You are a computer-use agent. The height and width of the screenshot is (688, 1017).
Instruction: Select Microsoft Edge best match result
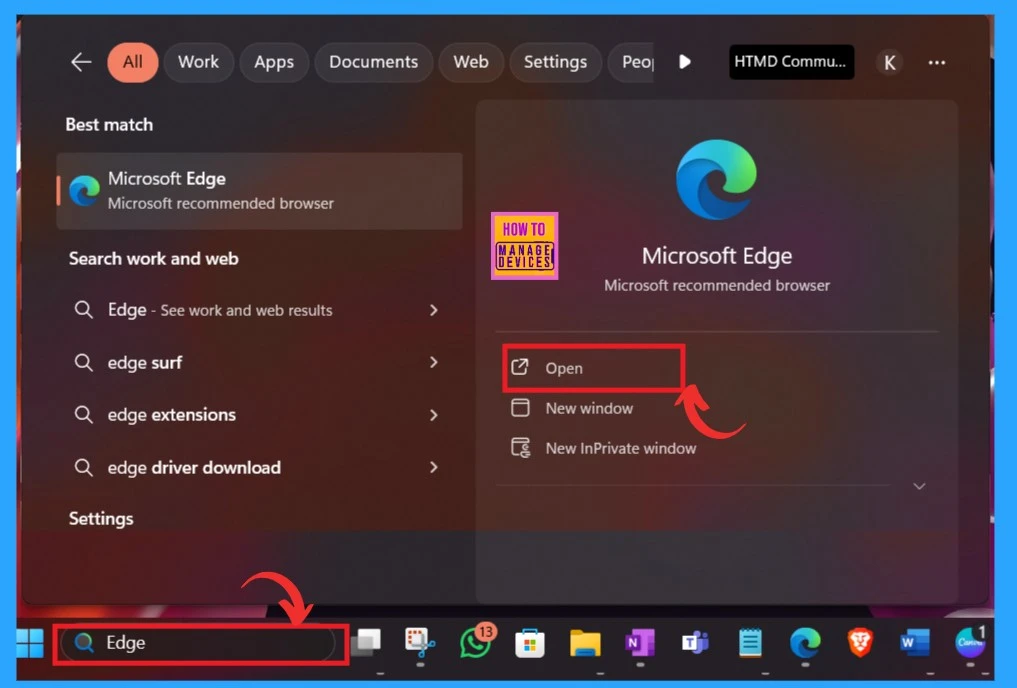[x=259, y=191]
